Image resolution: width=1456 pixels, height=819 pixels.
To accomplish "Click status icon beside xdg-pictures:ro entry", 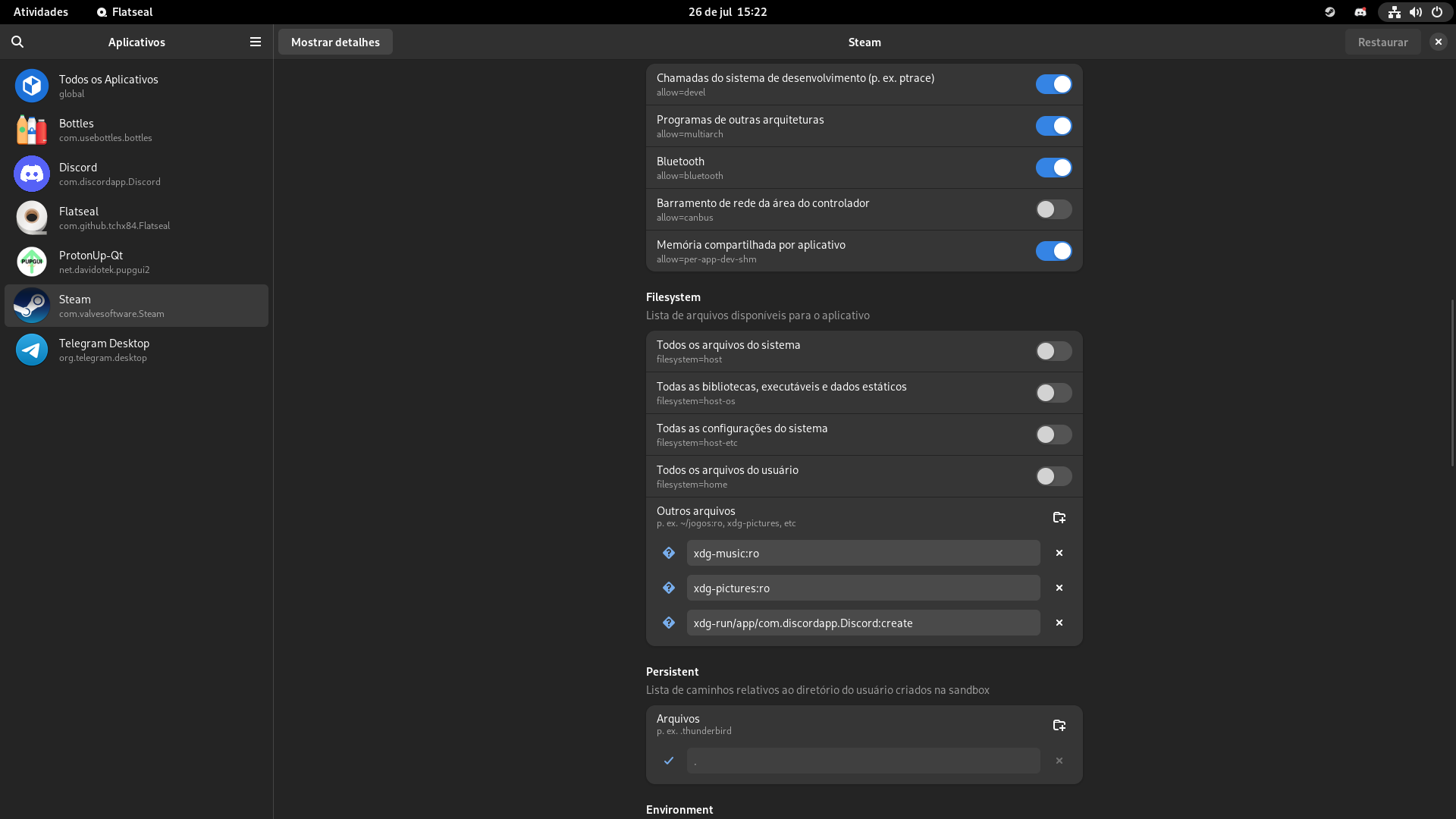I will pyautogui.click(x=669, y=588).
